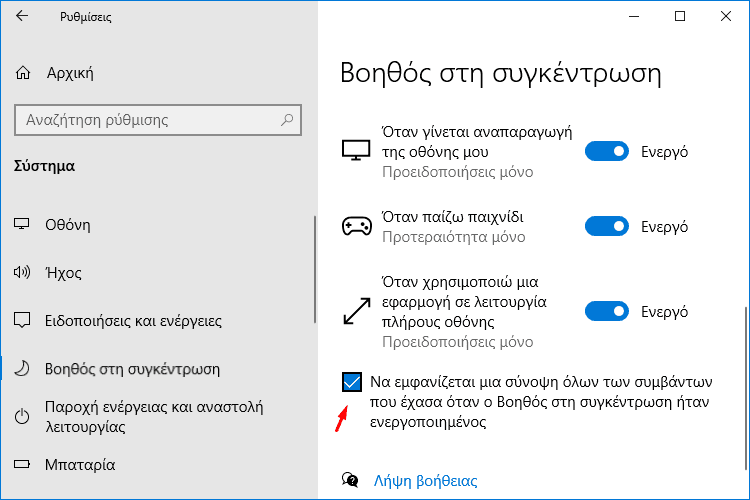Uncheck the summary of missed events checkbox

352,382
